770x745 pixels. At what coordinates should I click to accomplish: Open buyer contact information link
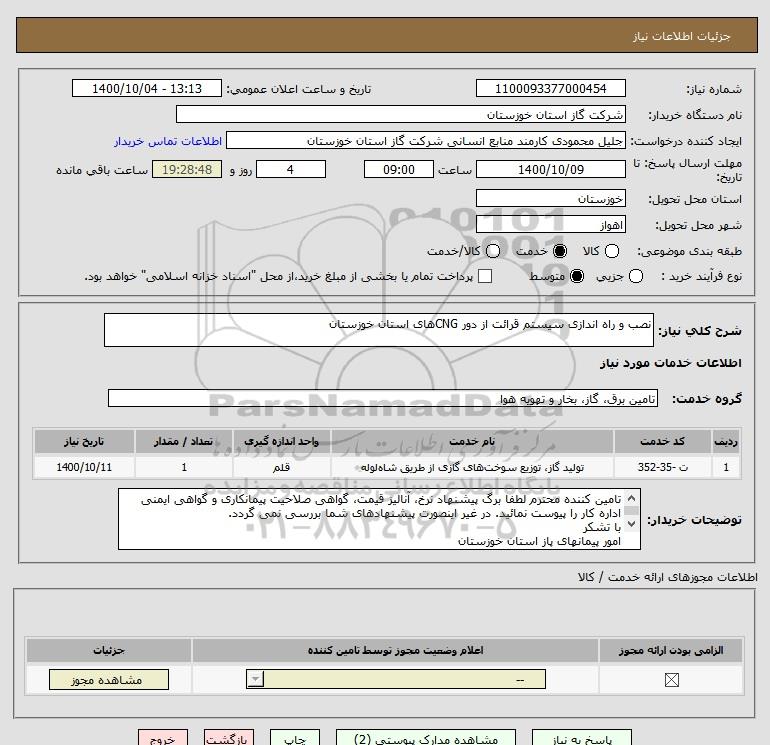click(x=168, y=141)
